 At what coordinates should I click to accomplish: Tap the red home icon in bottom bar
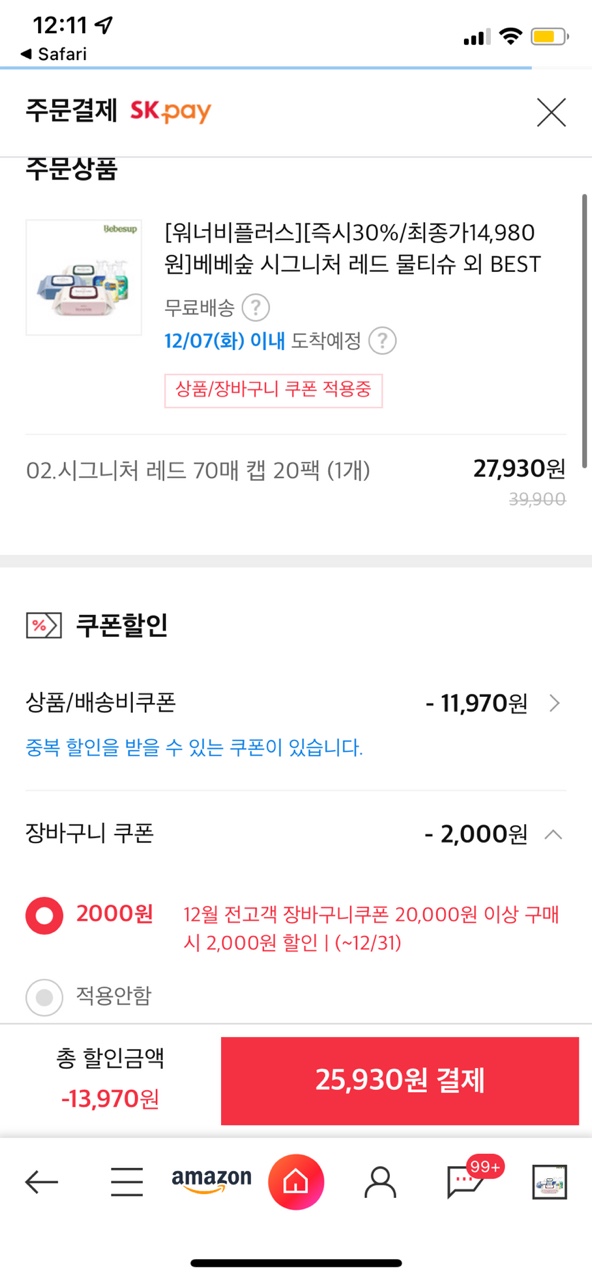coord(296,1182)
